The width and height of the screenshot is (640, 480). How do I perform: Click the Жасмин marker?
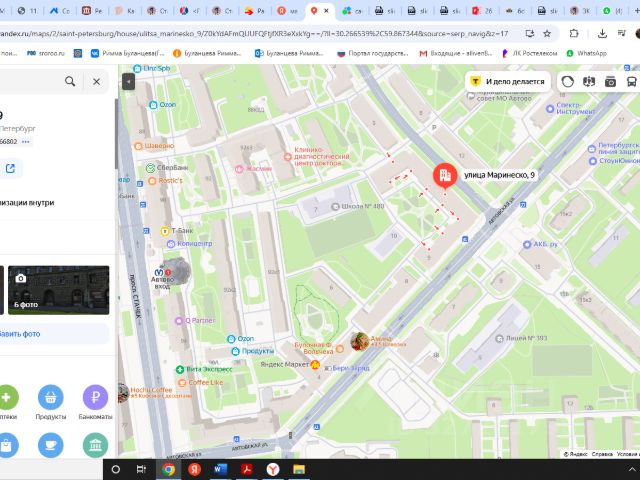(x=239, y=169)
